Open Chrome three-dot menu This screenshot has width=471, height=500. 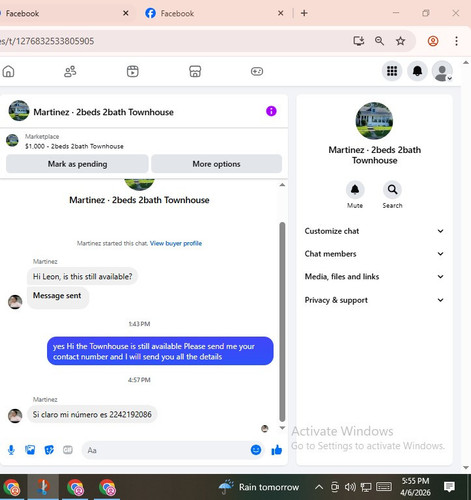click(x=456, y=41)
